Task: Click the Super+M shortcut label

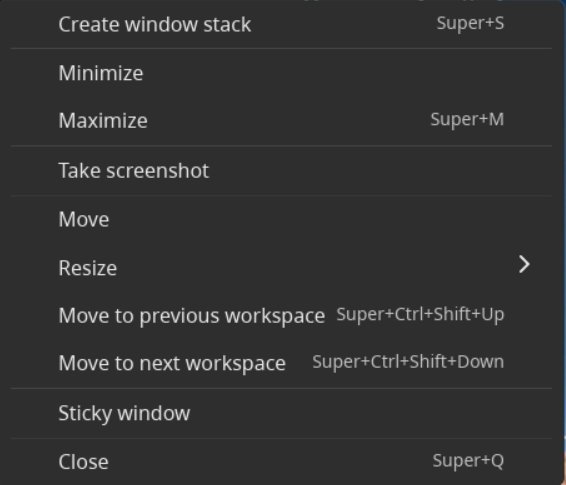Action: pos(467,120)
